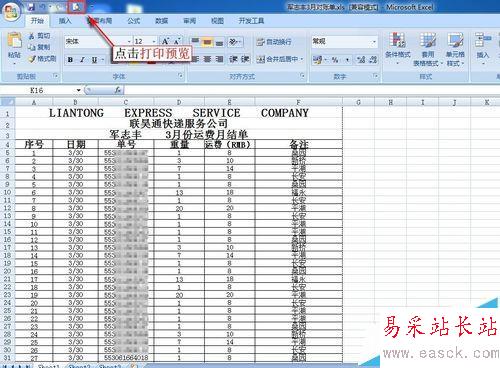Click Merge and Center (合并后居中)
This screenshot has height=368, width=500.
pyautogui.click(x=277, y=59)
